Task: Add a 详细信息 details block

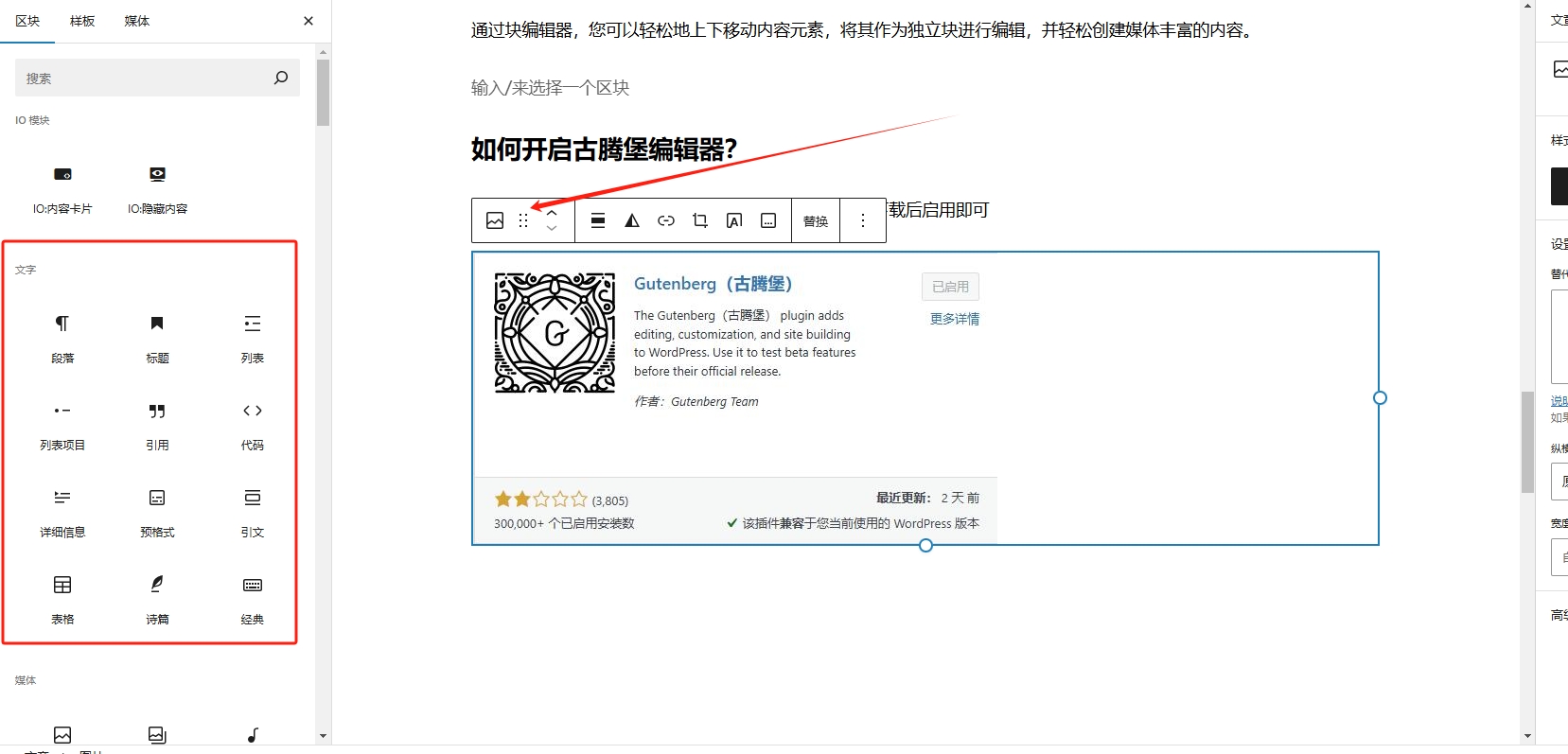Action: coord(62,513)
